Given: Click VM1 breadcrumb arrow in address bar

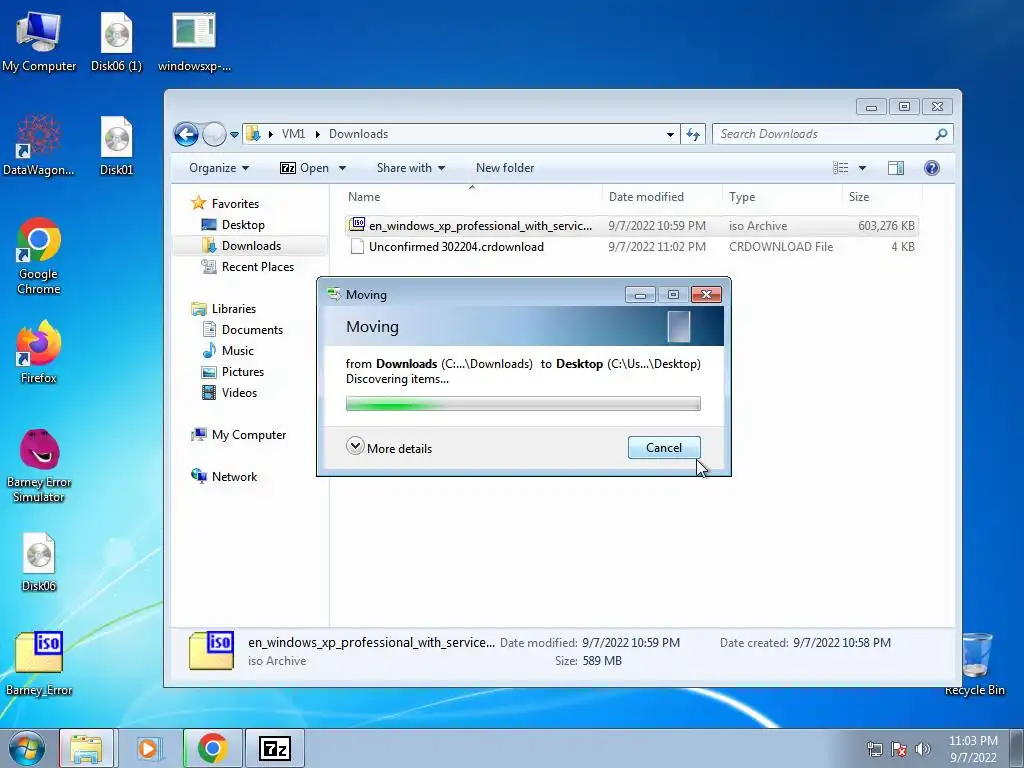Looking at the screenshot, I should (270, 134).
